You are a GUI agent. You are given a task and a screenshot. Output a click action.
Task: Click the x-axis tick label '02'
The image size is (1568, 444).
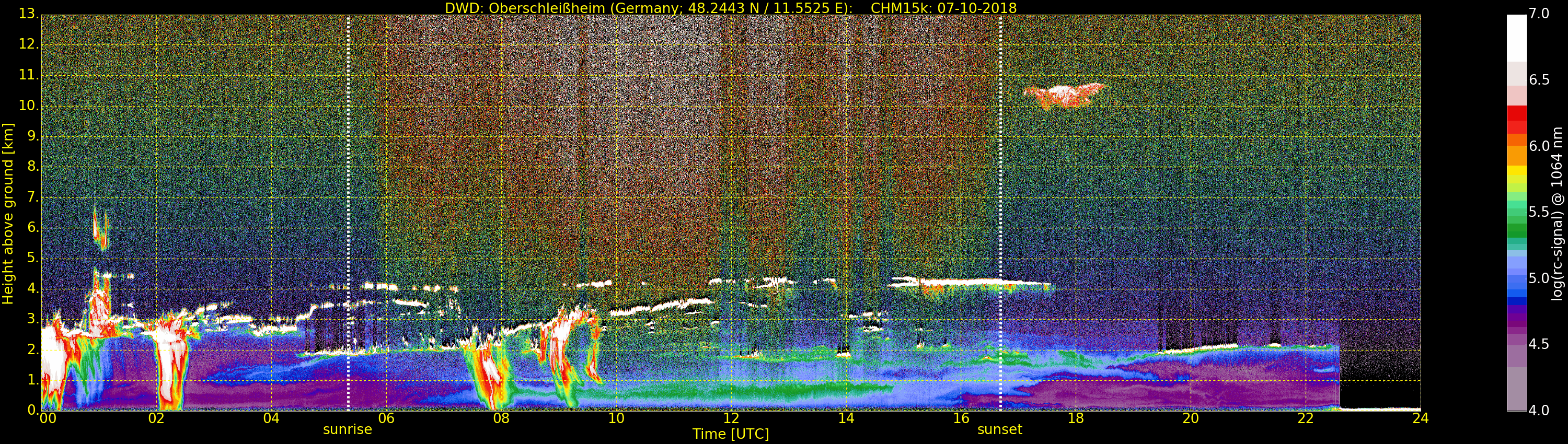pos(156,418)
